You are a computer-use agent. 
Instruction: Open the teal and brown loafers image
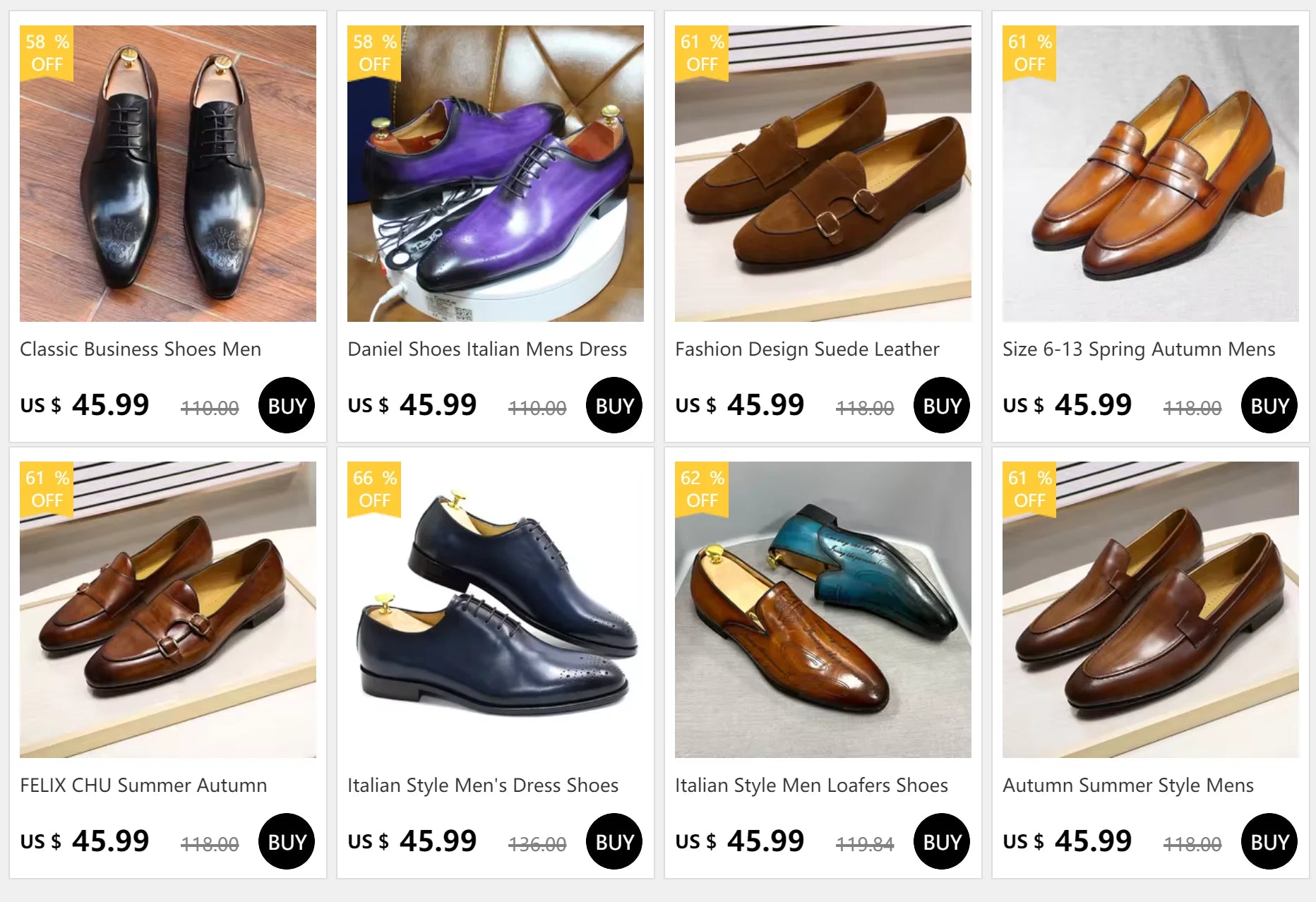pos(823,610)
